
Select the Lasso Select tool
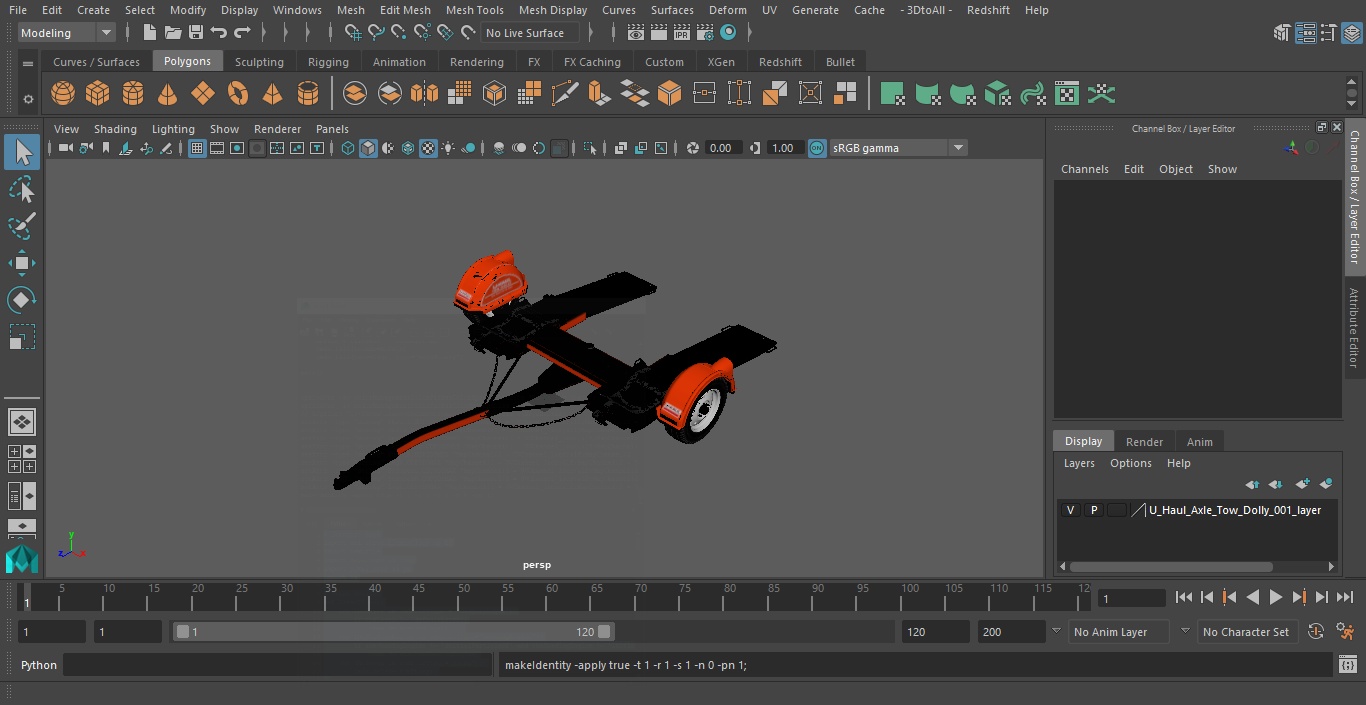tap(22, 189)
